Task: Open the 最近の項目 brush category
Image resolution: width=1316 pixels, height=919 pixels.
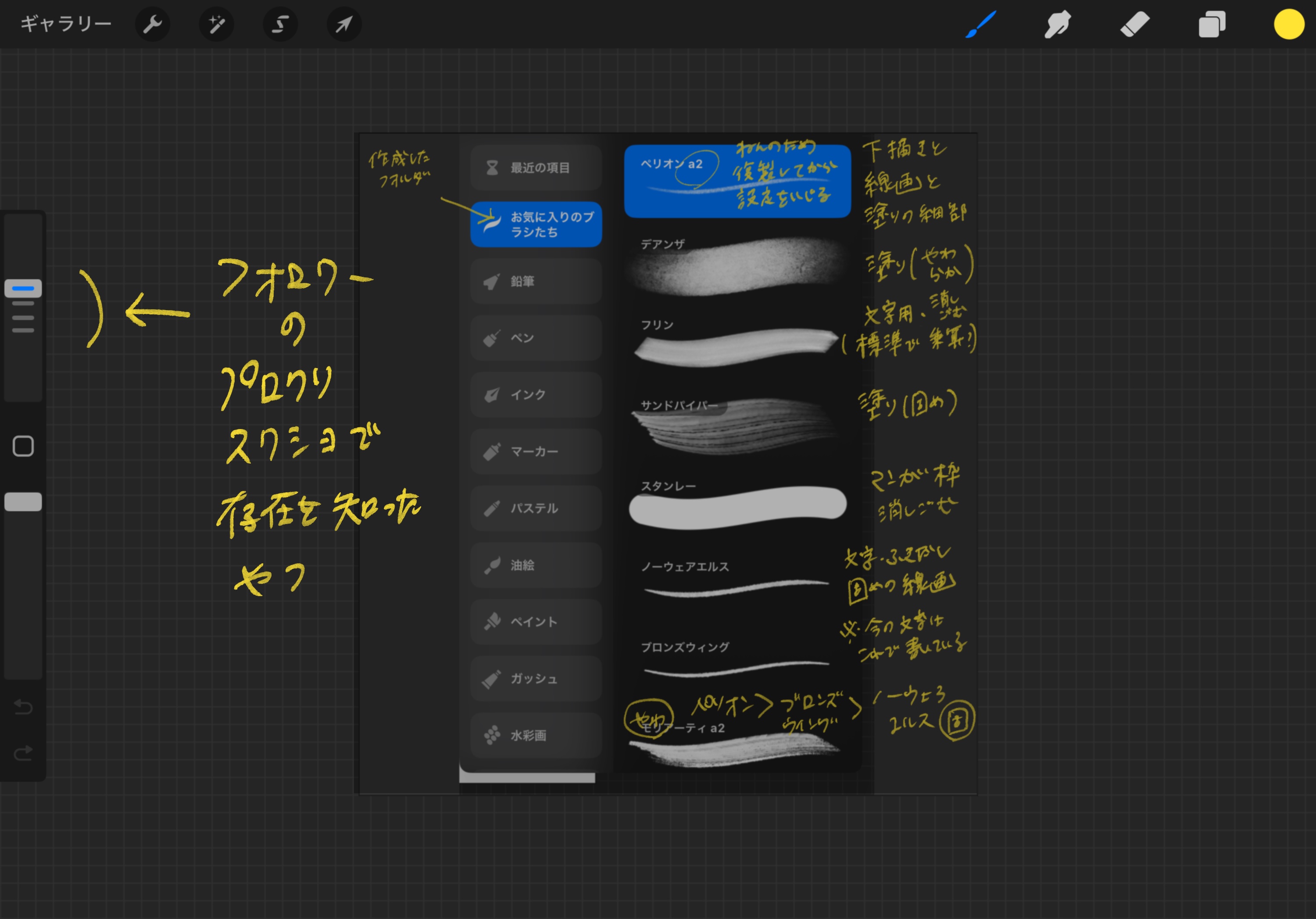Action: (x=536, y=168)
